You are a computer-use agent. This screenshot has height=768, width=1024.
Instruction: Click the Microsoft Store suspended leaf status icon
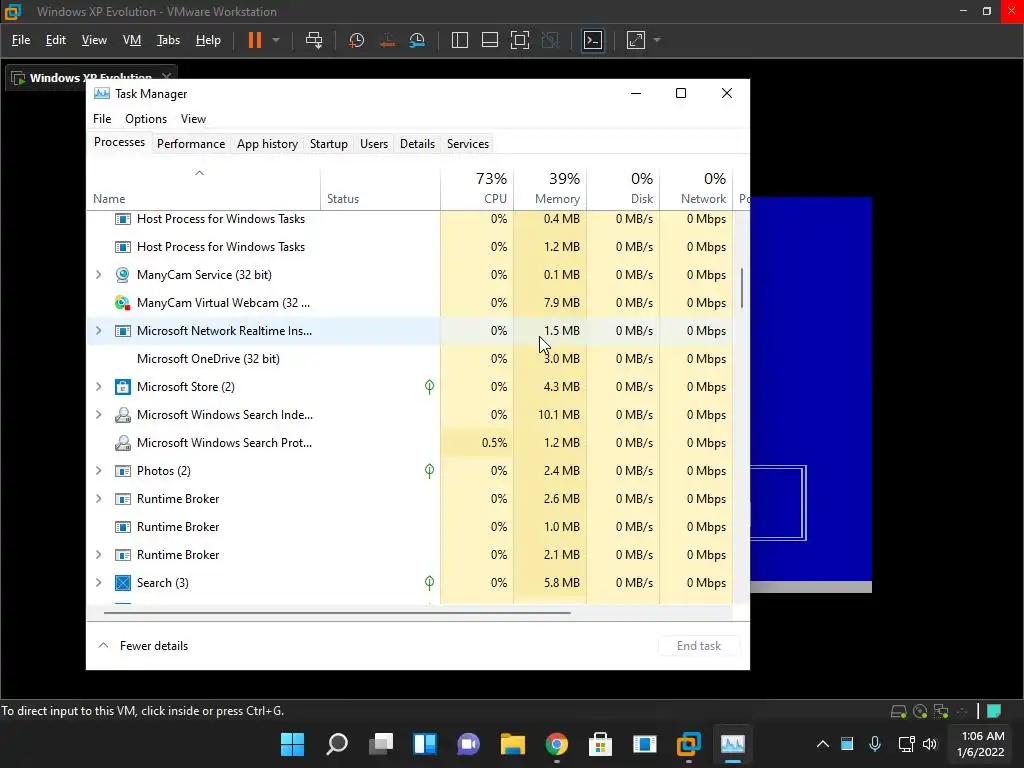tap(429, 387)
